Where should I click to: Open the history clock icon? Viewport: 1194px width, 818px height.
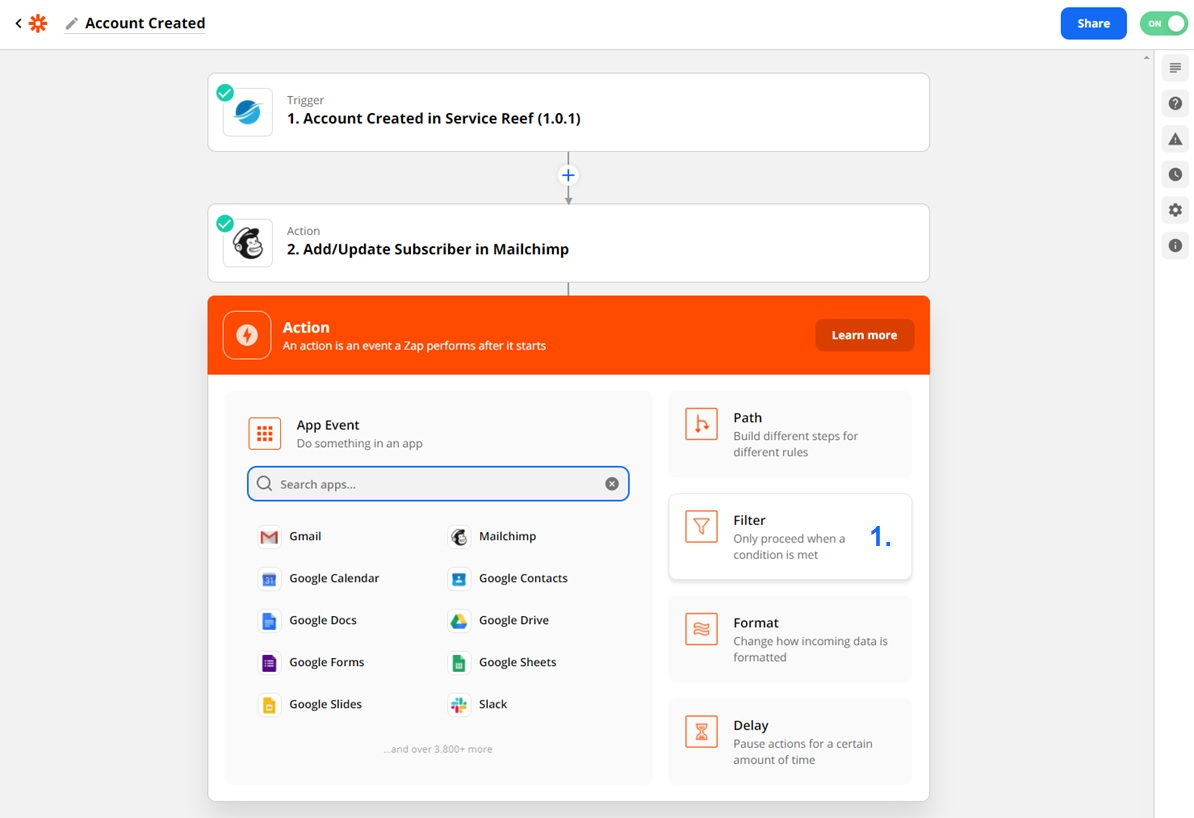[1175, 174]
